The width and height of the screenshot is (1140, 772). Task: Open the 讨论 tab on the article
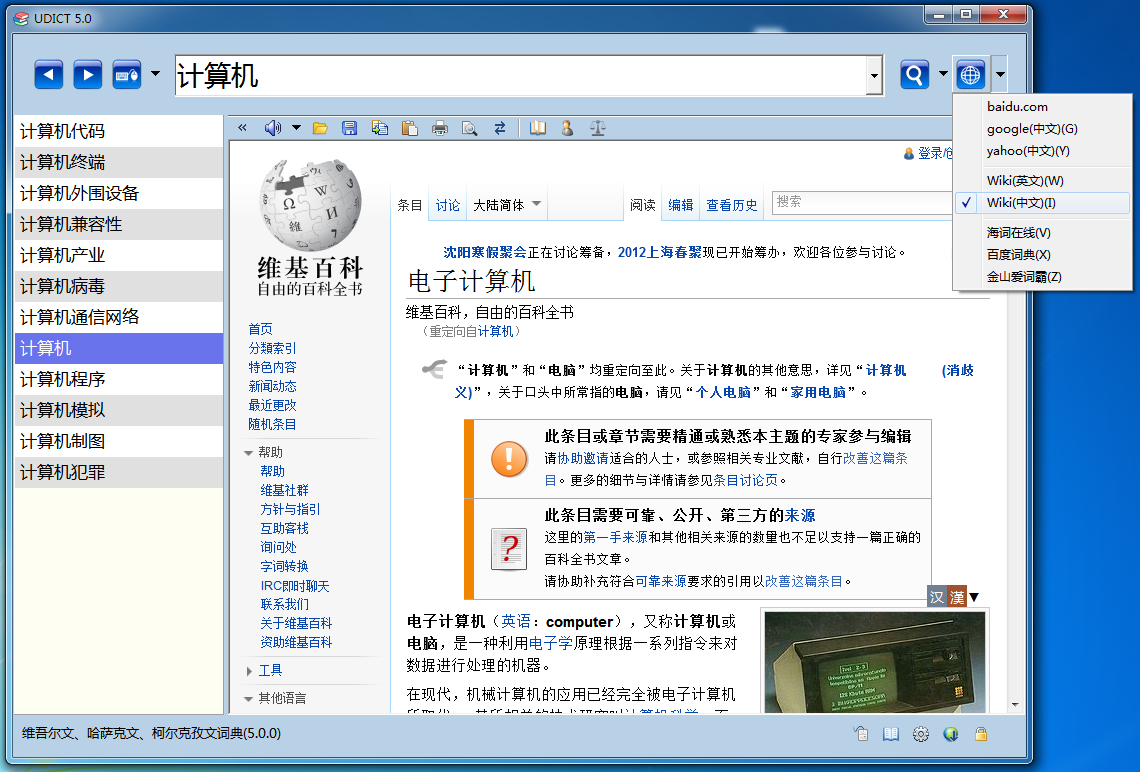pos(447,205)
